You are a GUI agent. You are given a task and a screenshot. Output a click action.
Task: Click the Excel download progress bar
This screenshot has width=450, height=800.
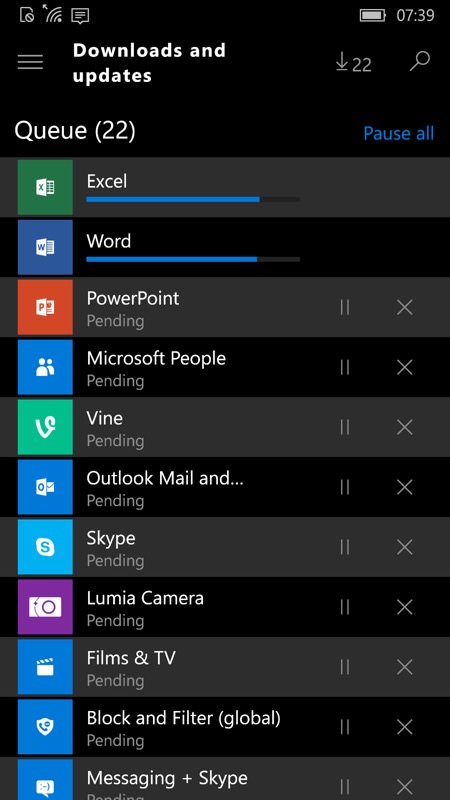click(x=193, y=199)
